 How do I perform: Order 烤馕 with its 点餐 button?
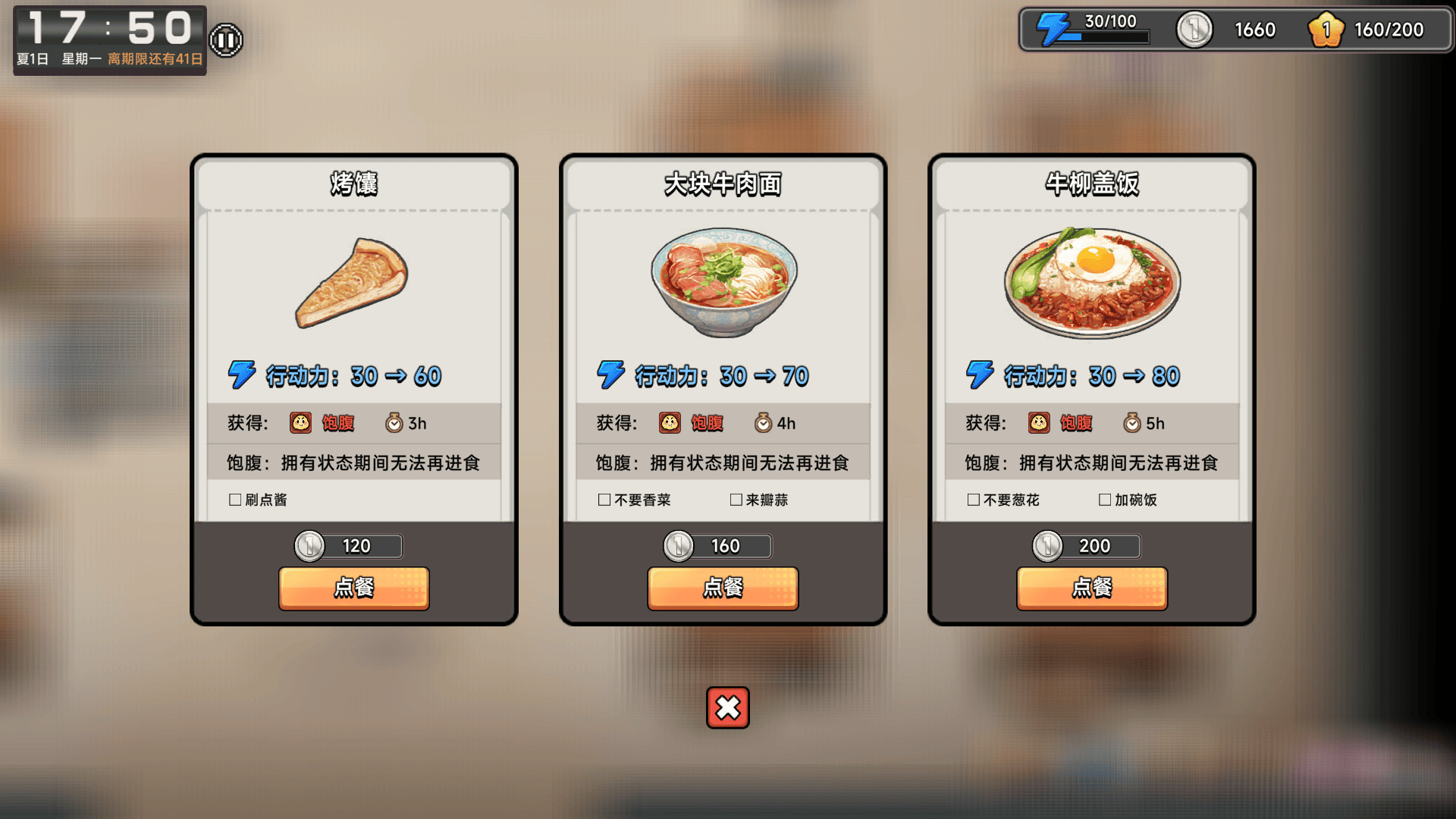coord(354,588)
